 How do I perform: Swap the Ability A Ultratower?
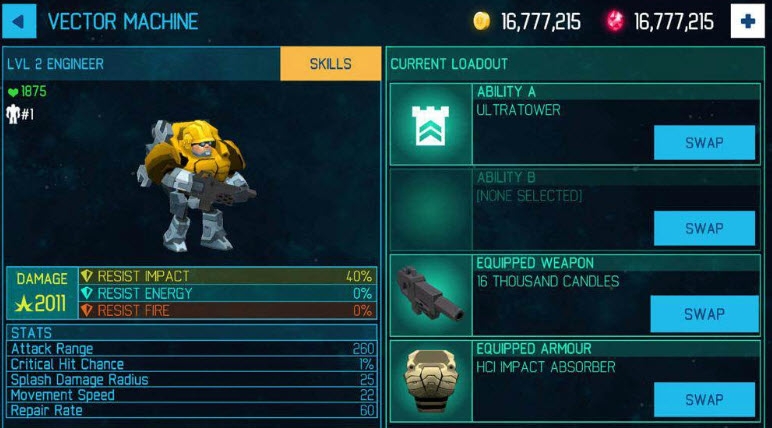(x=704, y=142)
